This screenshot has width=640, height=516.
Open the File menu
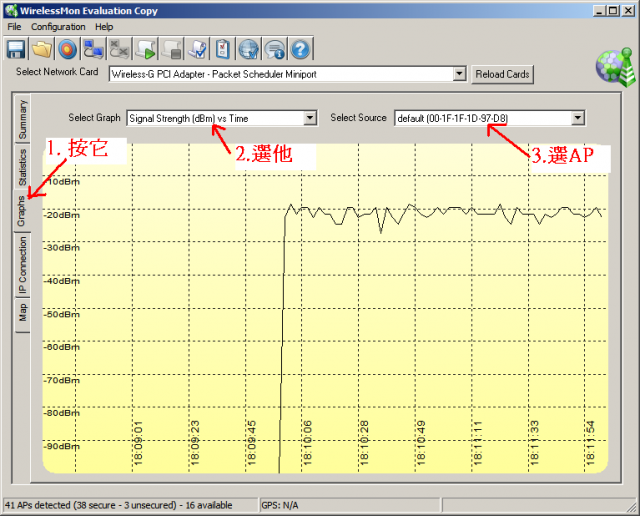[x=14, y=27]
